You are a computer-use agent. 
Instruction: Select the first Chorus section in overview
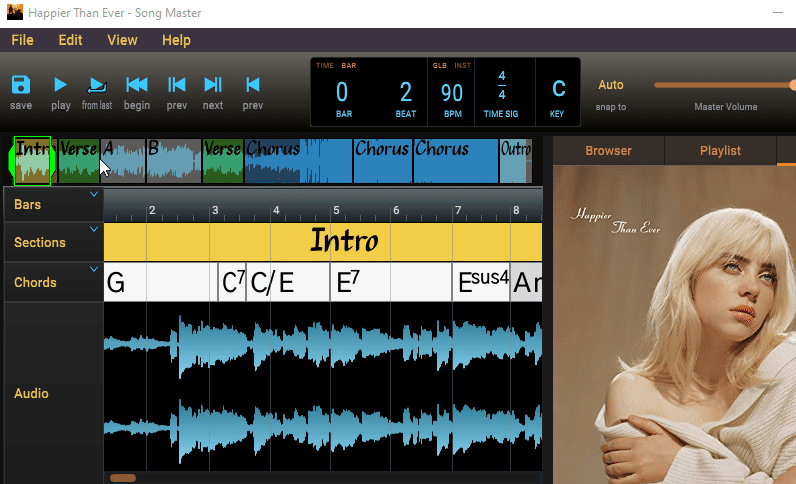point(298,161)
